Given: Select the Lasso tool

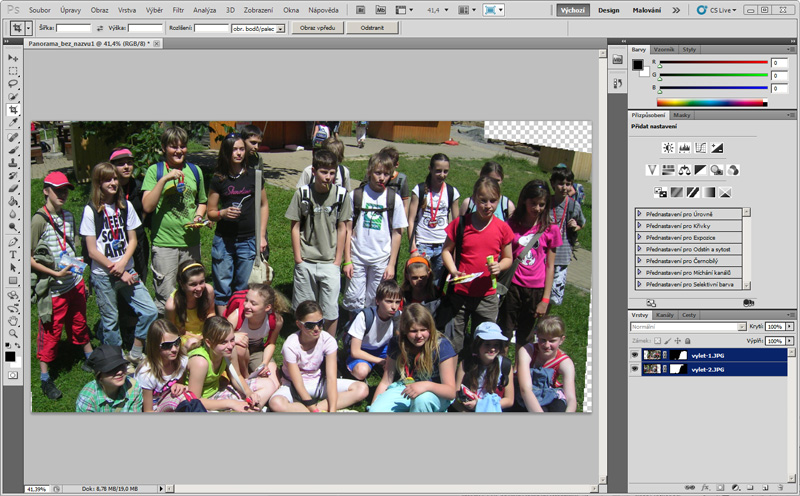Looking at the screenshot, I should coord(13,84).
